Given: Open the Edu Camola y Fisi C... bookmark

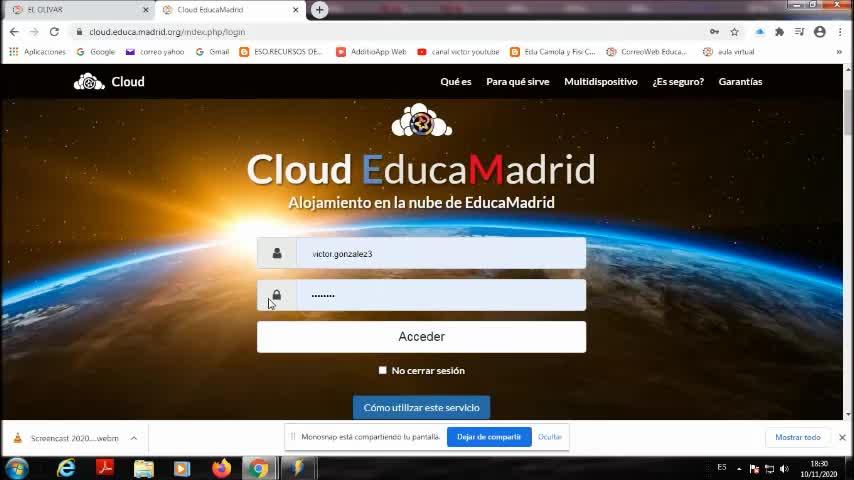Looking at the screenshot, I should point(553,52).
